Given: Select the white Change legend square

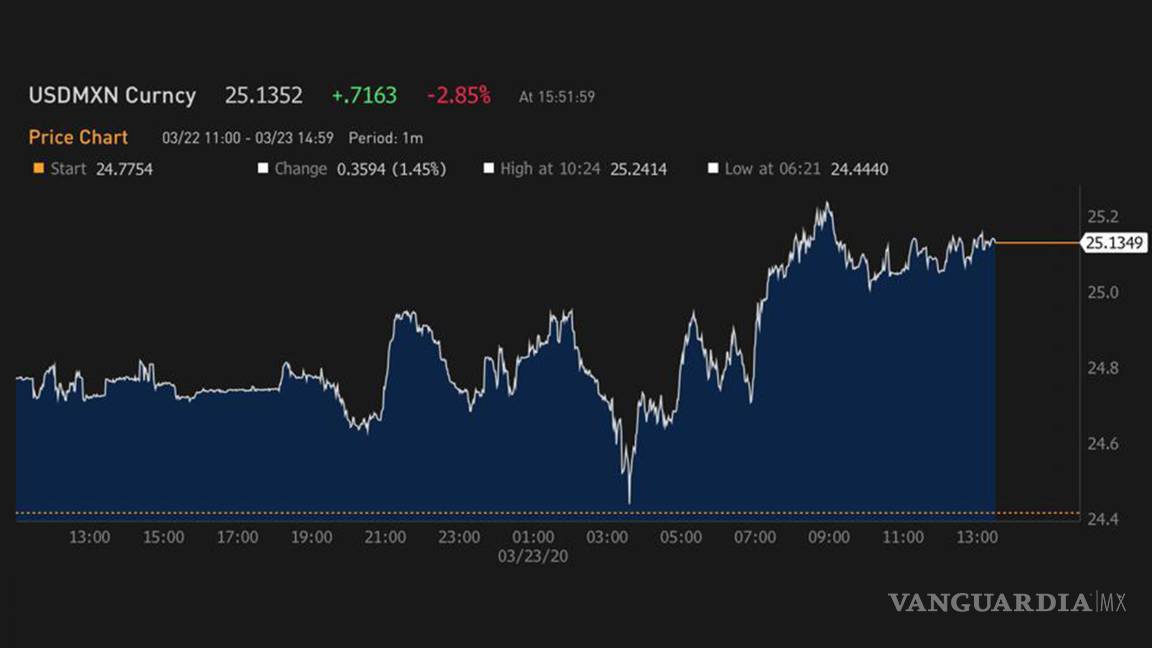Looking at the screenshot, I should pyautogui.click(x=263, y=169).
